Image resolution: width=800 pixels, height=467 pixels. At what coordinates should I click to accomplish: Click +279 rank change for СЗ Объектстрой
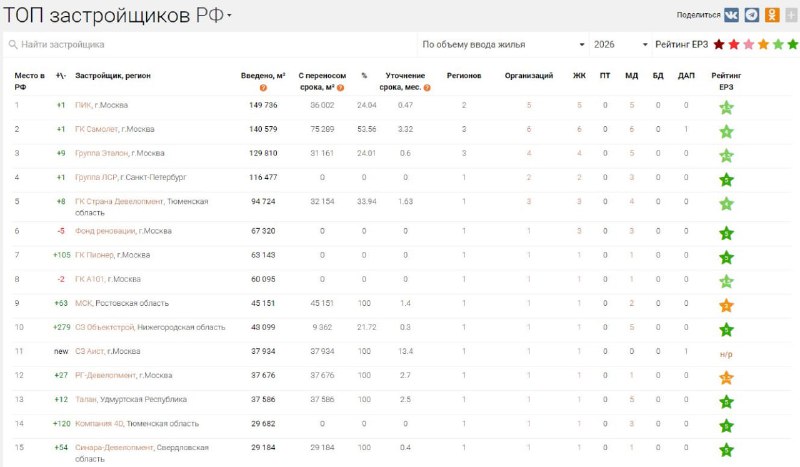tap(61, 327)
